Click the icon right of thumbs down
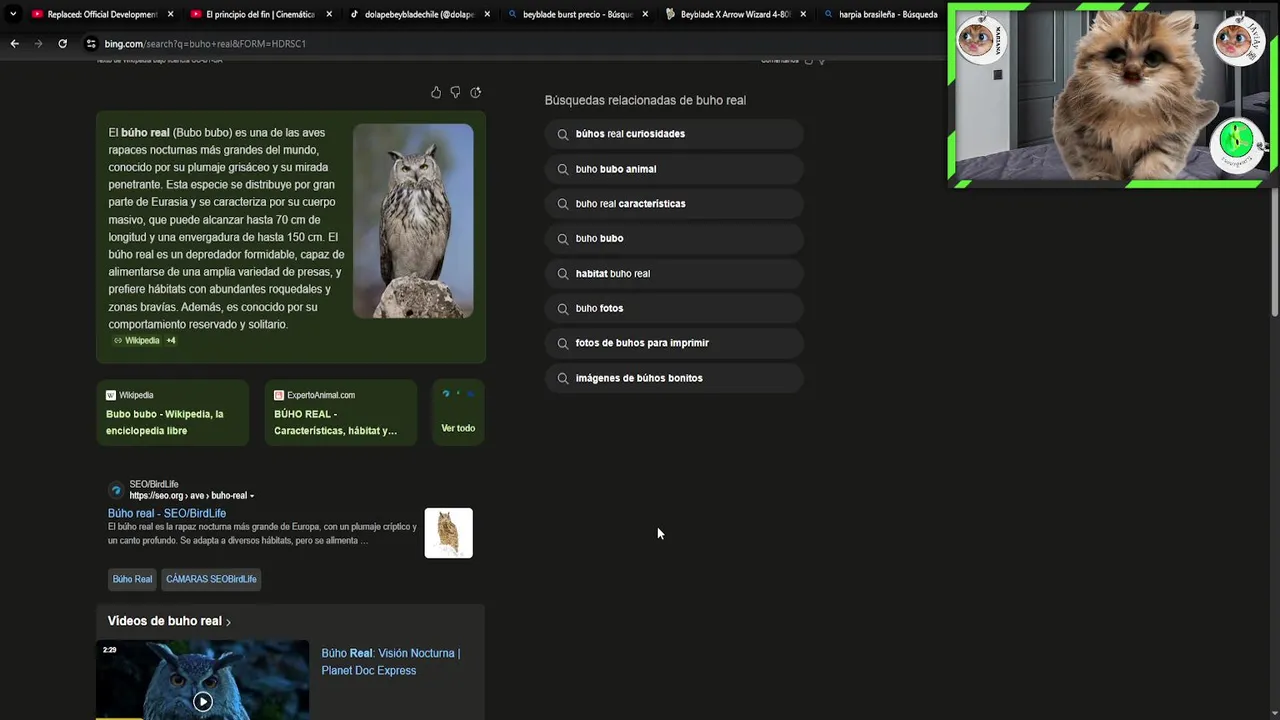 [476, 92]
